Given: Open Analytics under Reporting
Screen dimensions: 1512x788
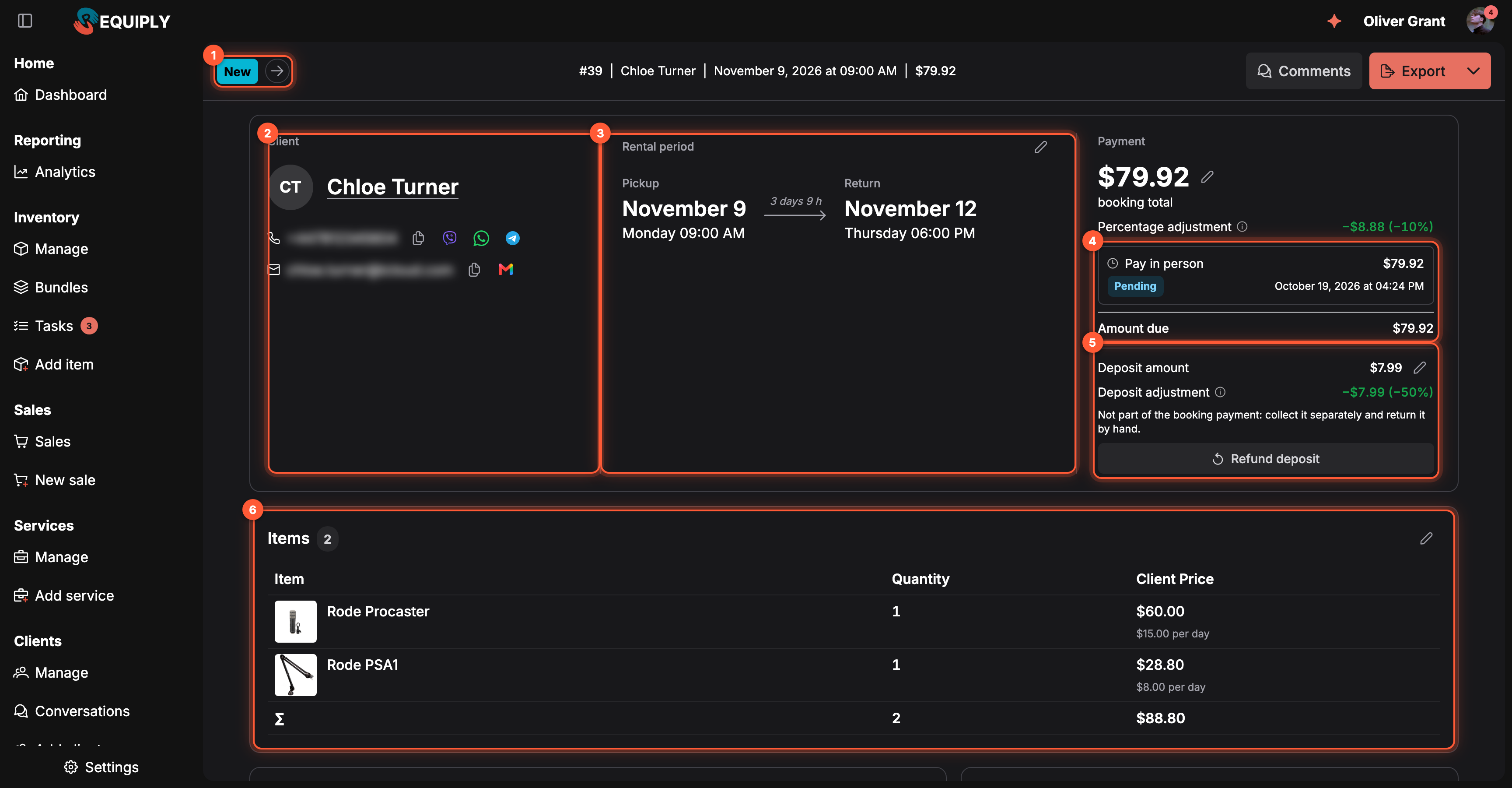Looking at the screenshot, I should tap(55, 172).
